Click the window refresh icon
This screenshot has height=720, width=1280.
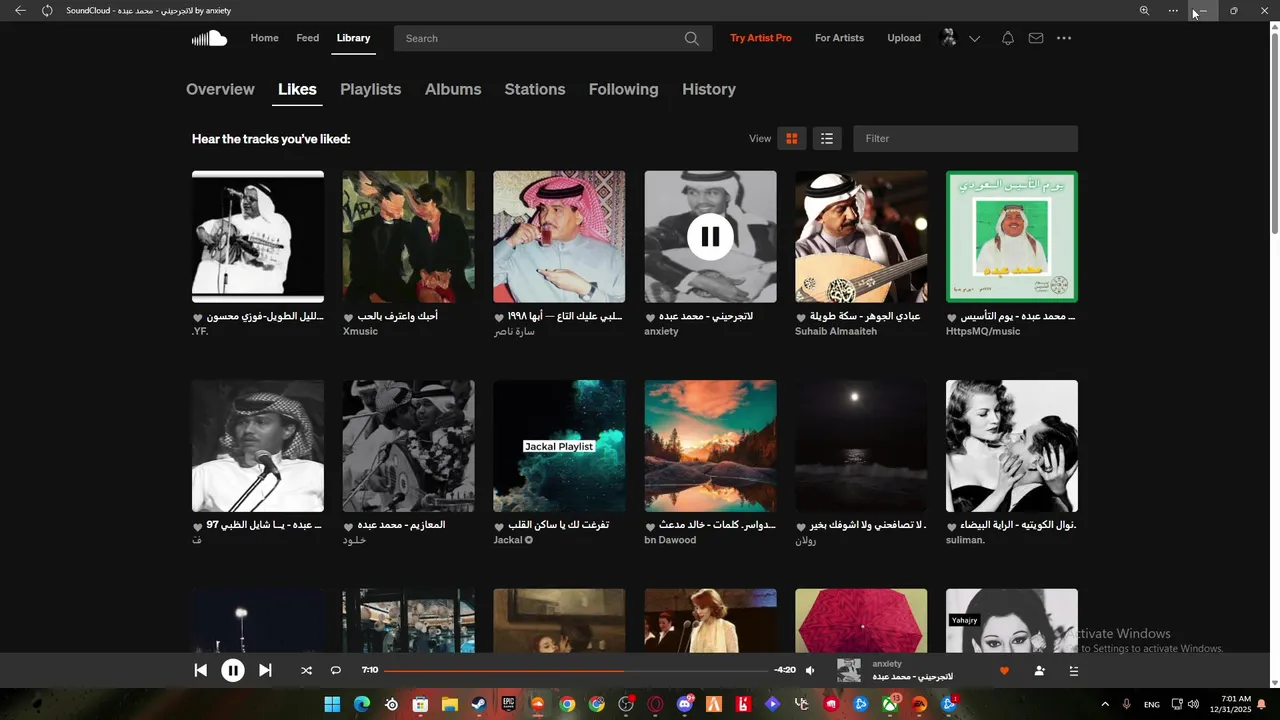47,10
